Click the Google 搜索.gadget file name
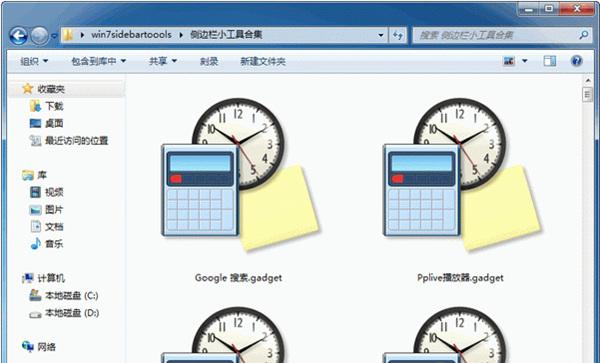The image size is (600, 363). [x=238, y=278]
